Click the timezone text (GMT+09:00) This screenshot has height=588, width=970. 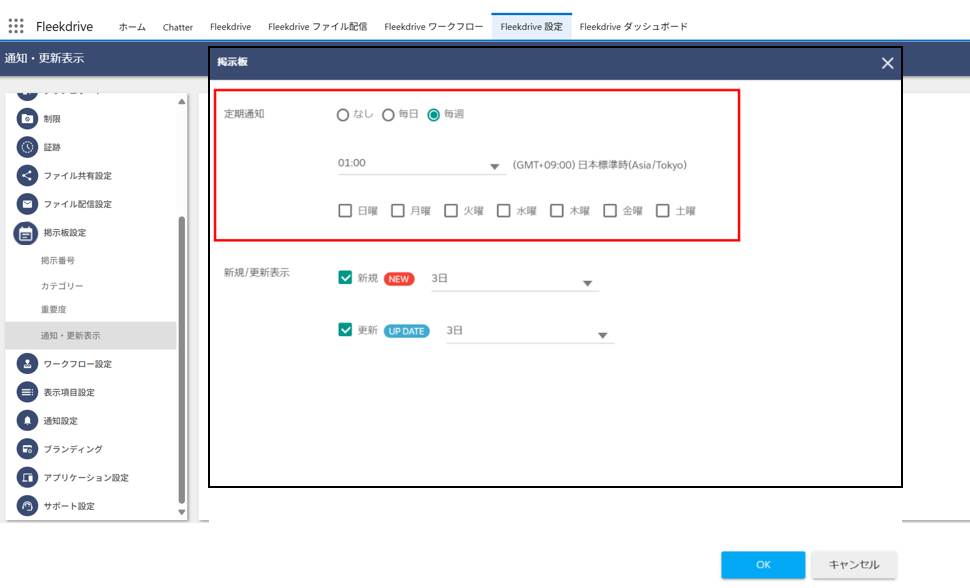599,165
